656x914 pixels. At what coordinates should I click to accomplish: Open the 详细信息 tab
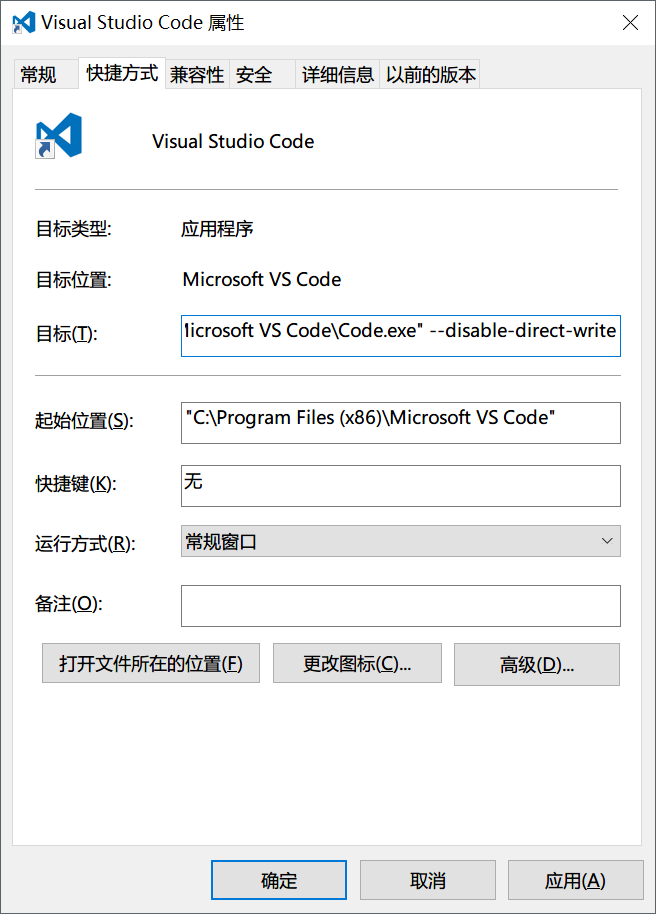338,75
